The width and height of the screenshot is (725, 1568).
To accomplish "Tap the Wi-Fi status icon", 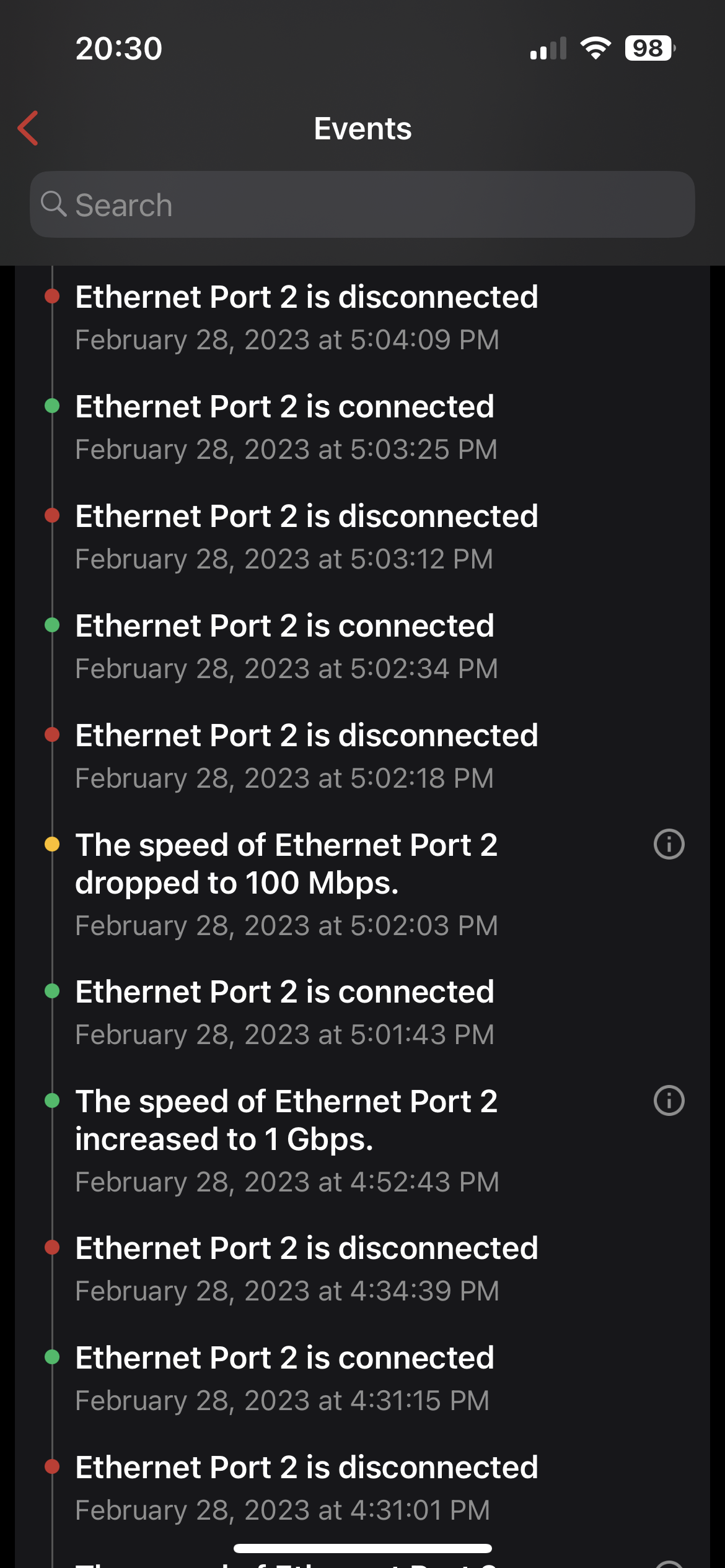I will point(595,48).
